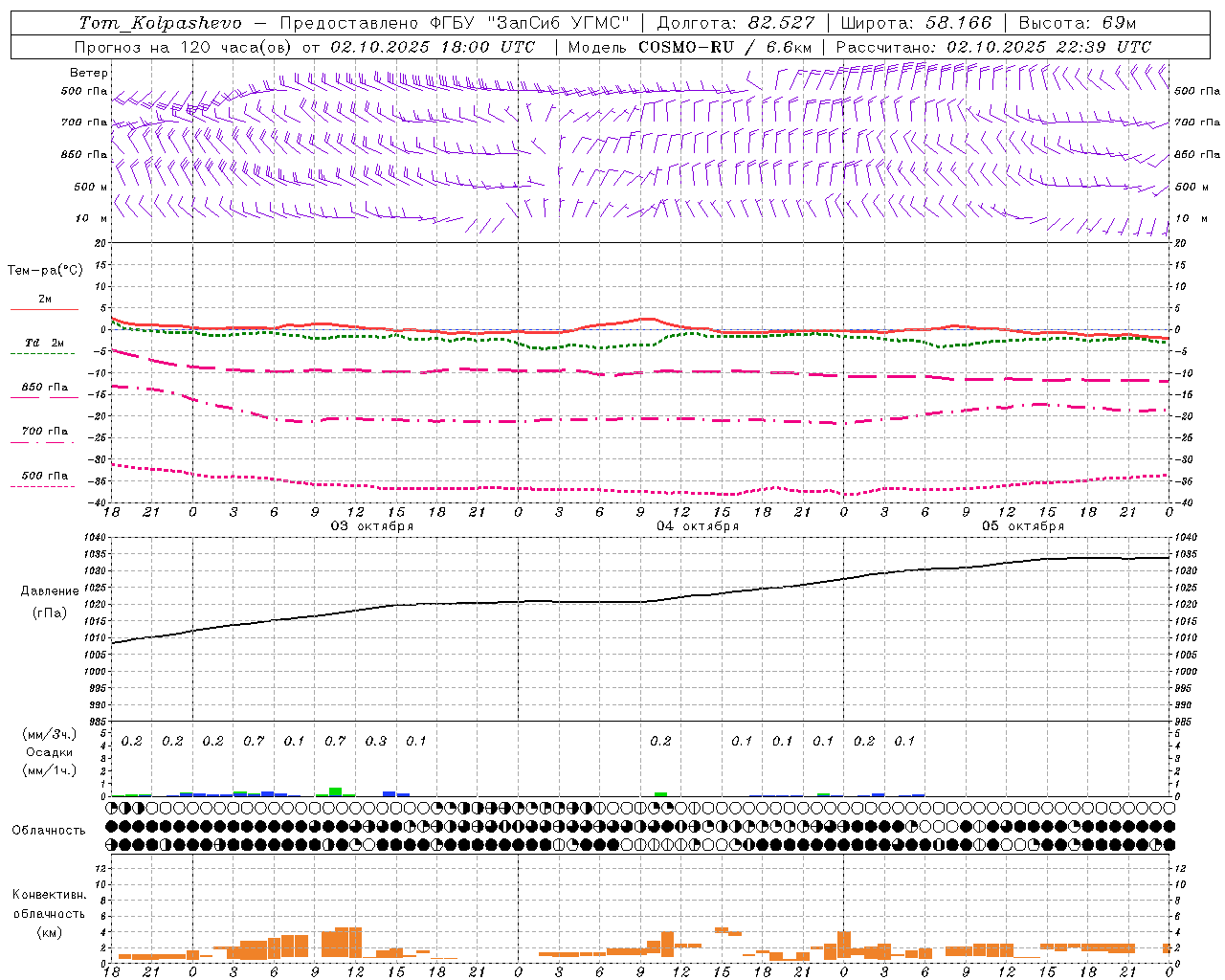Click the (мм/3ч.) precipitation unit label
Screen dimensions: 1225x980
click(50, 735)
